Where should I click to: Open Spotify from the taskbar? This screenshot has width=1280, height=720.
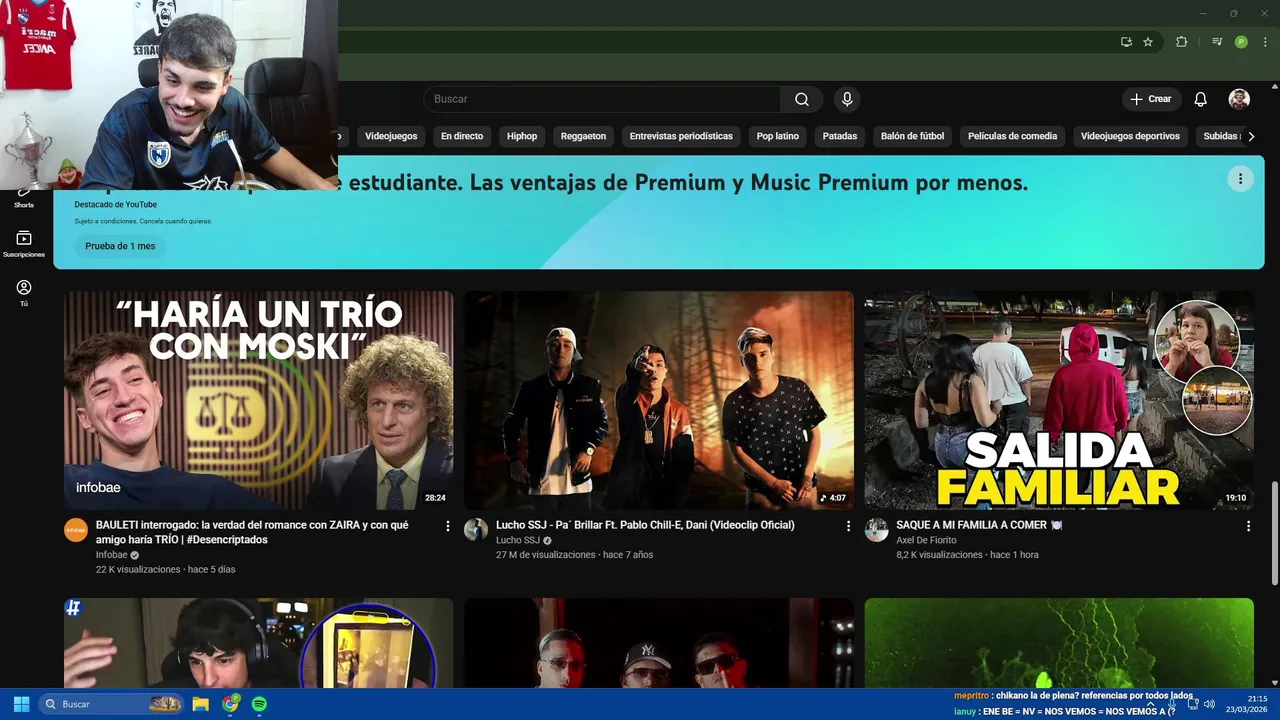click(259, 704)
